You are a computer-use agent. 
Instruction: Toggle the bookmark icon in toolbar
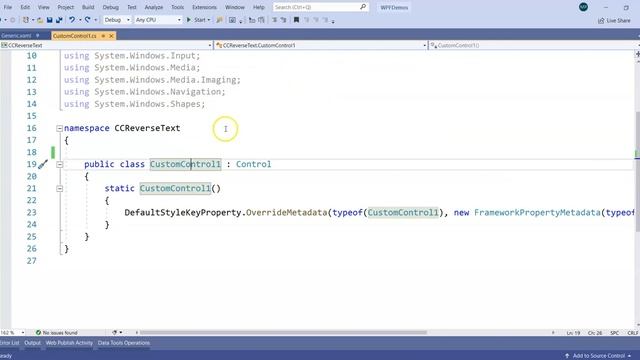296,20
